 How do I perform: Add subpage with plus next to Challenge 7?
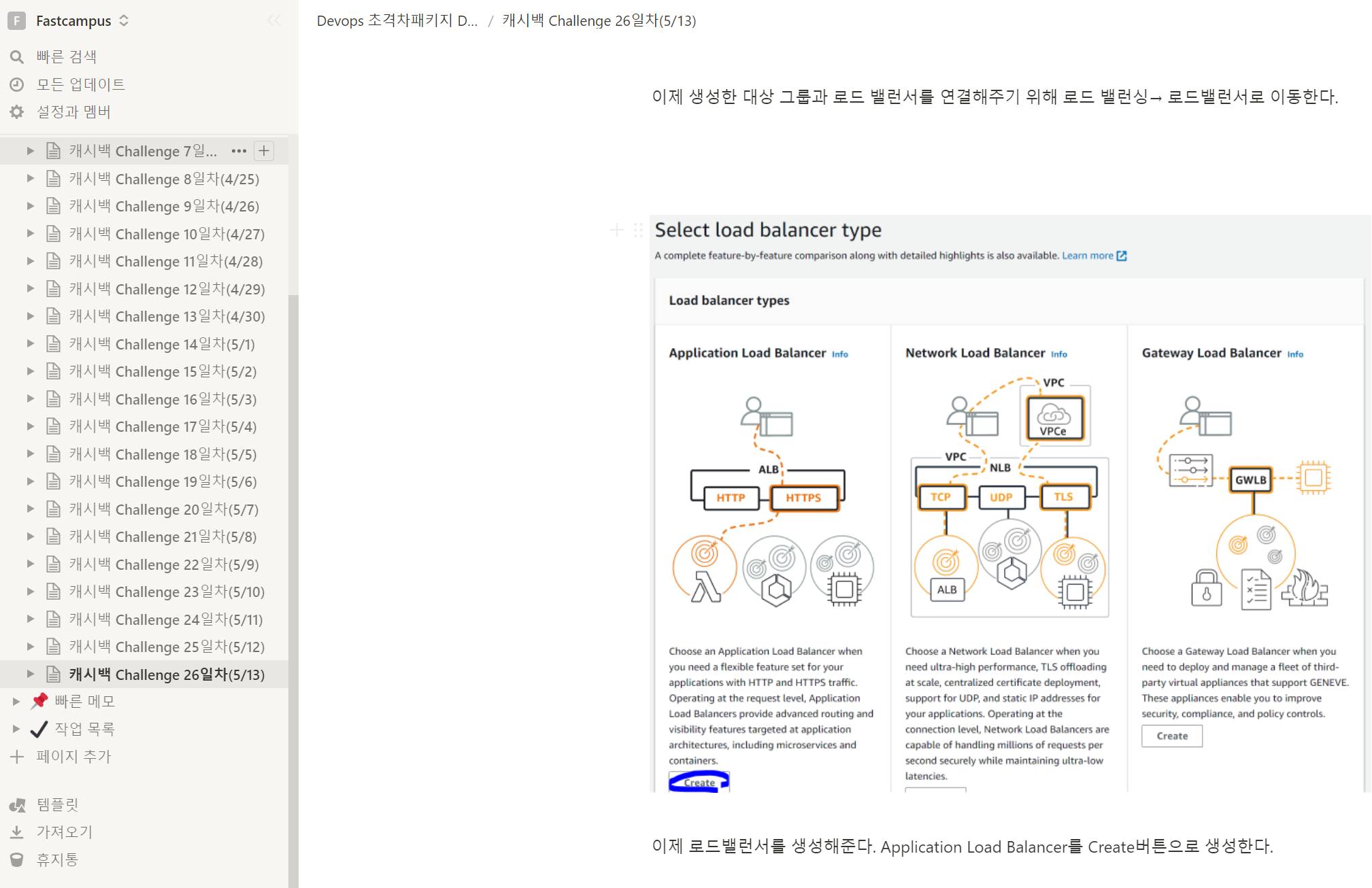coord(264,151)
